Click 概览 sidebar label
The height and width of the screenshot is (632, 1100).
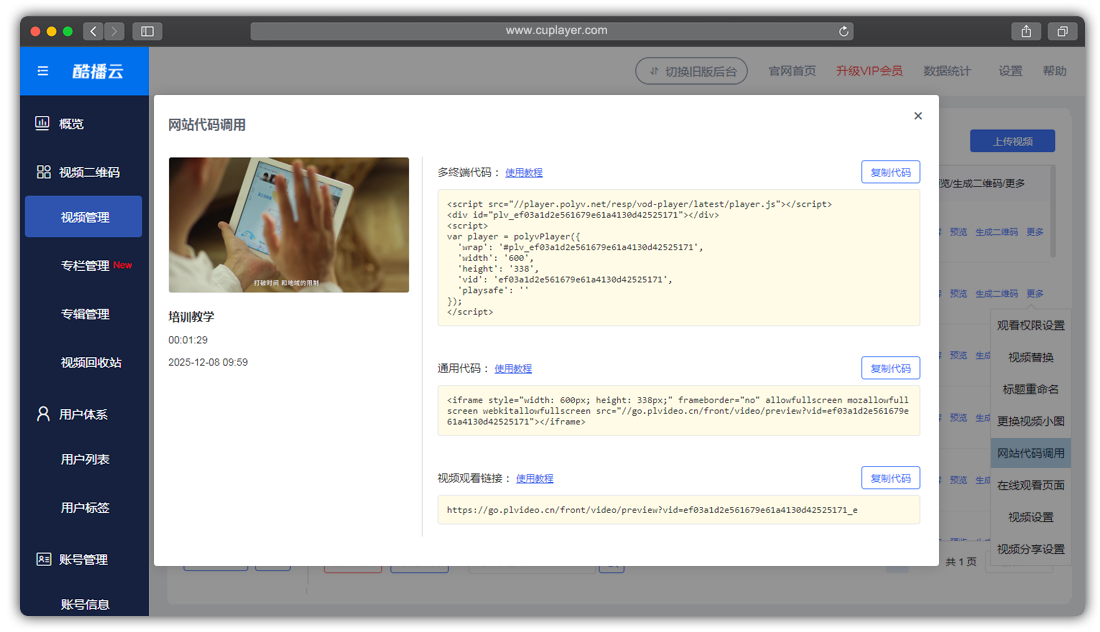point(71,123)
